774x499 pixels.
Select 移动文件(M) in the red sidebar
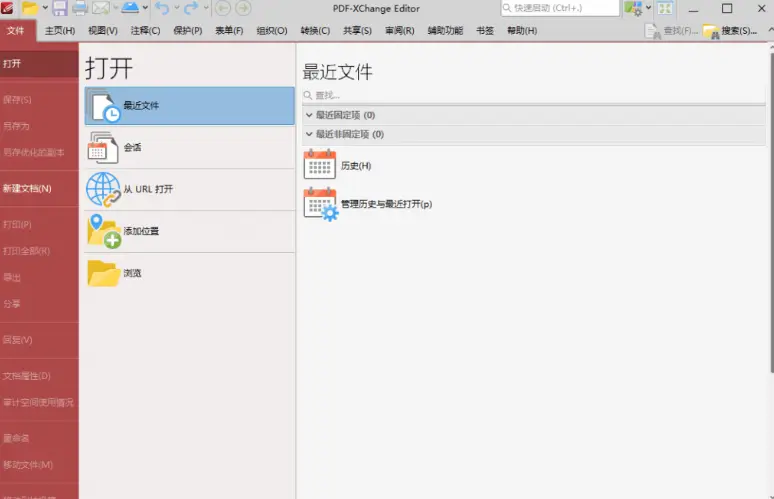click(x=39, y=465)
